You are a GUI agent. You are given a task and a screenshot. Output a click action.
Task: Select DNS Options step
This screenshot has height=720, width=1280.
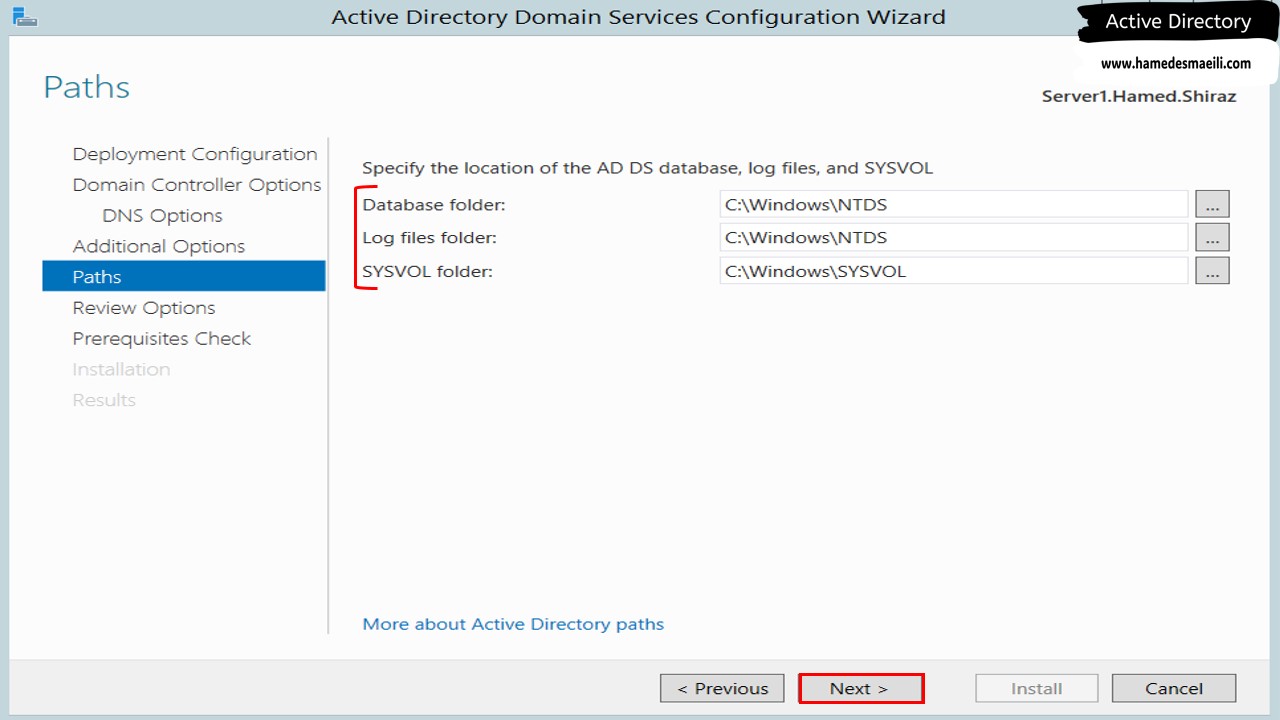[x=162, y=216]
